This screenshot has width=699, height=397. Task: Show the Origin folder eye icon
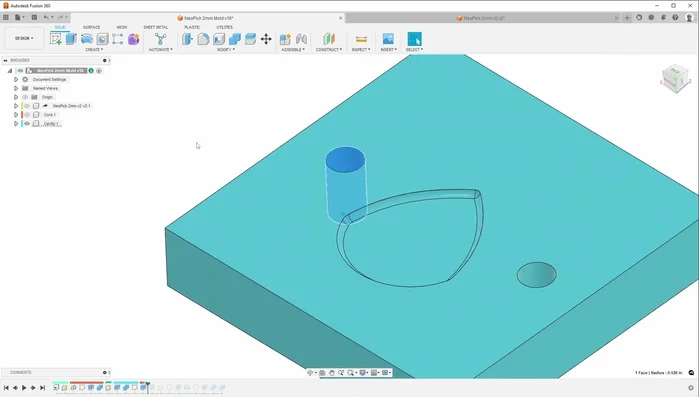coord(25,97)
